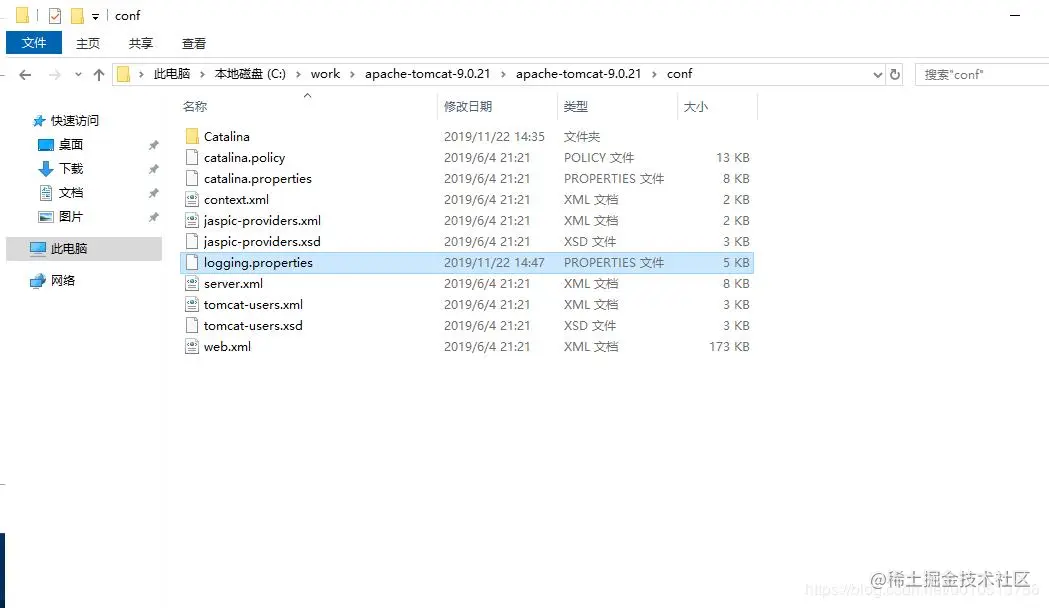
Task: Select 网络 in navigation pane
Action: (62, 281)
